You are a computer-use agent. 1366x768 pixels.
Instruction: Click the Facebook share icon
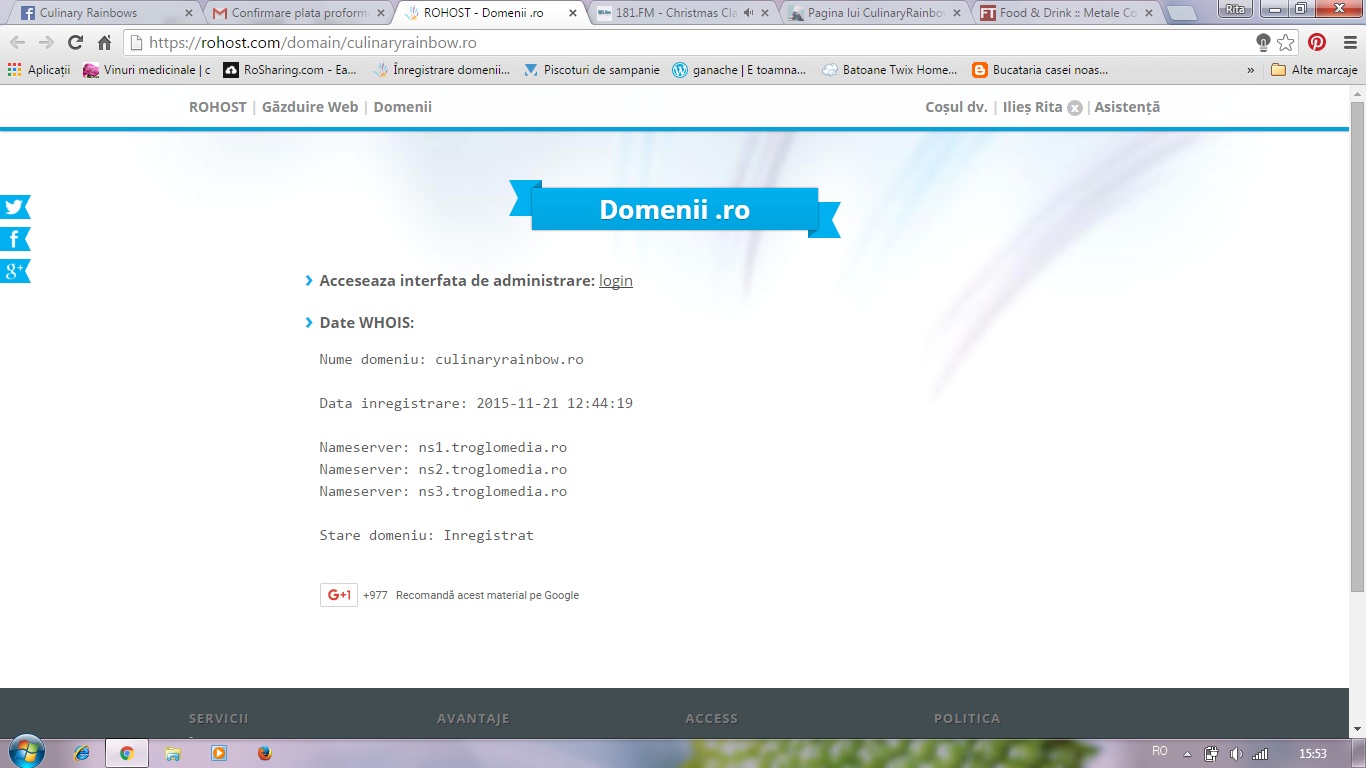(x=14, y=239)
